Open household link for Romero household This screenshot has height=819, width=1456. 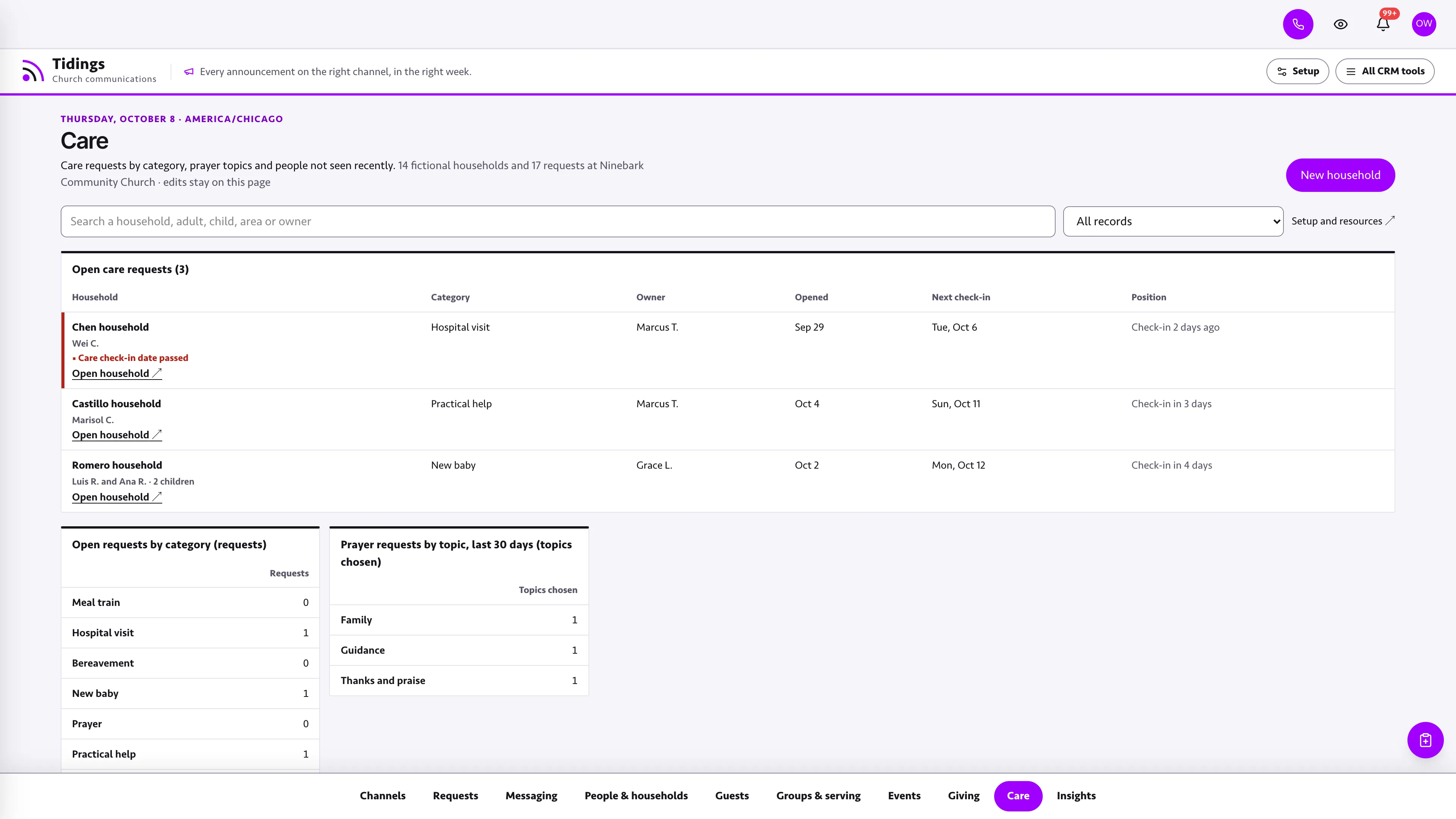[116, 497]
